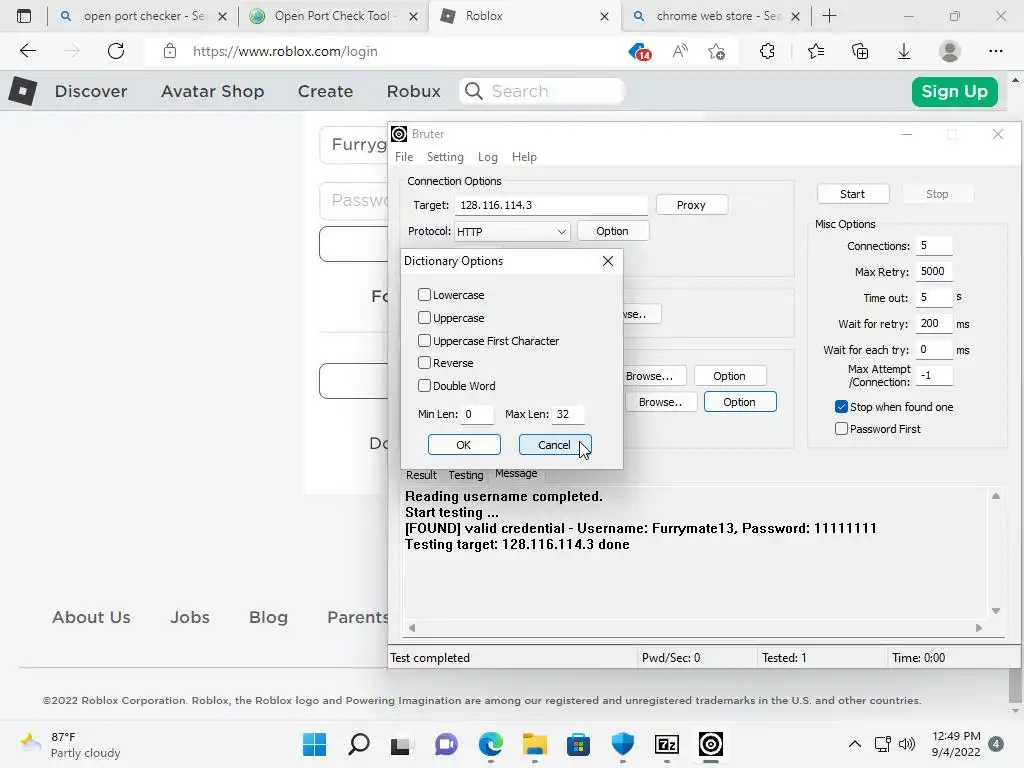Screen dimensions: 1024x768
Task: Tick the Reverse checkbox
Action: [x=424, y=362]
